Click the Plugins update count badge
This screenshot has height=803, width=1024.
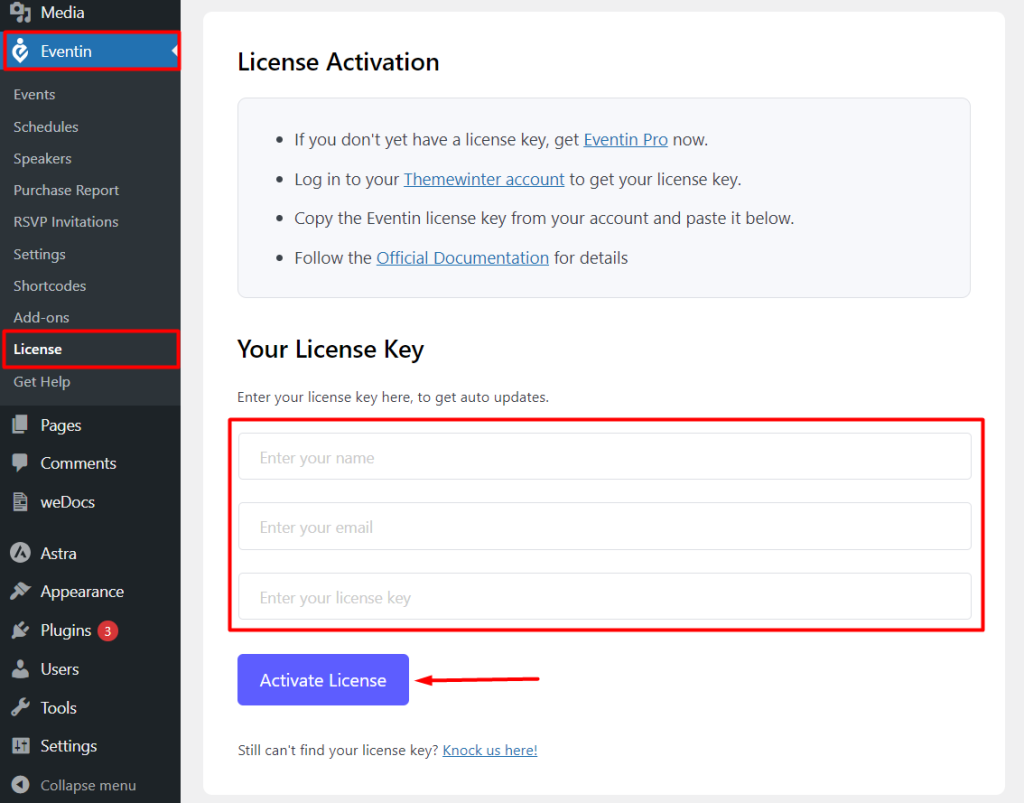click(108, 631)
